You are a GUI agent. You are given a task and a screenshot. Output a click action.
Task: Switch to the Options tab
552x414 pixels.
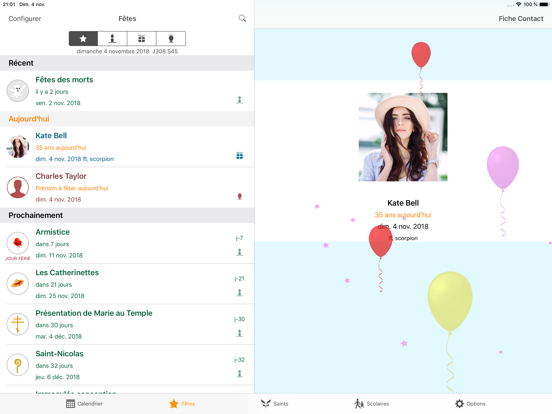click(470, 404)
